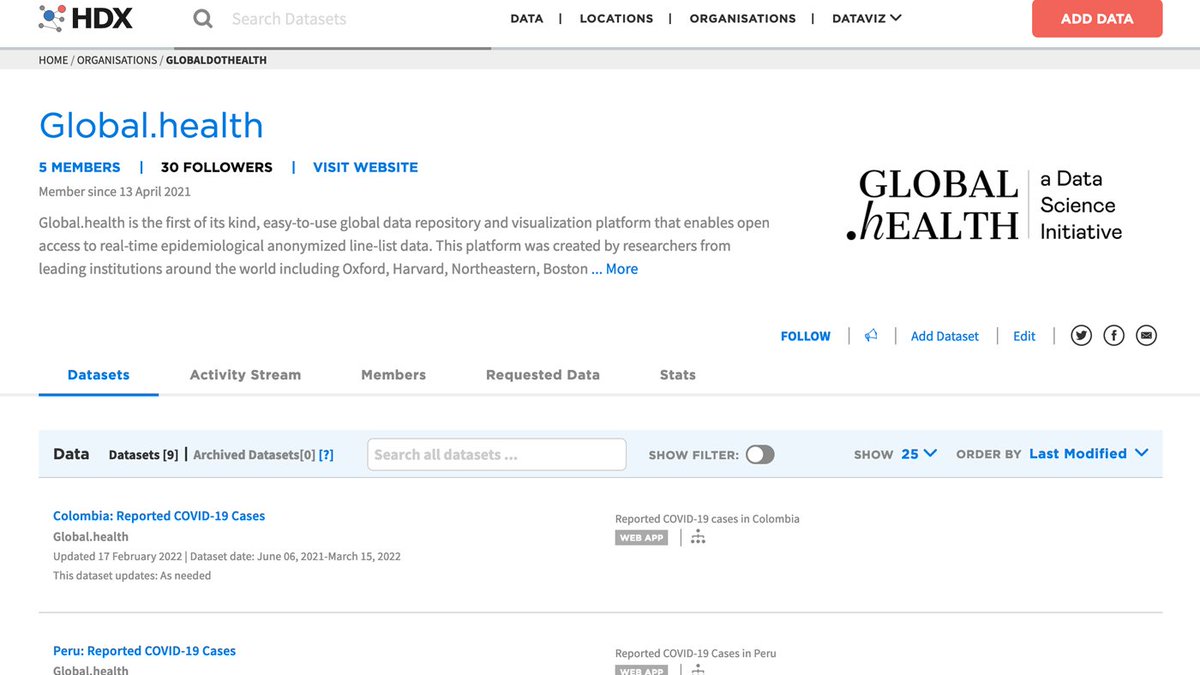This screenshot has height=675, width=1200.
Task: Select the Datasets tab
Action: click(99, 375)
